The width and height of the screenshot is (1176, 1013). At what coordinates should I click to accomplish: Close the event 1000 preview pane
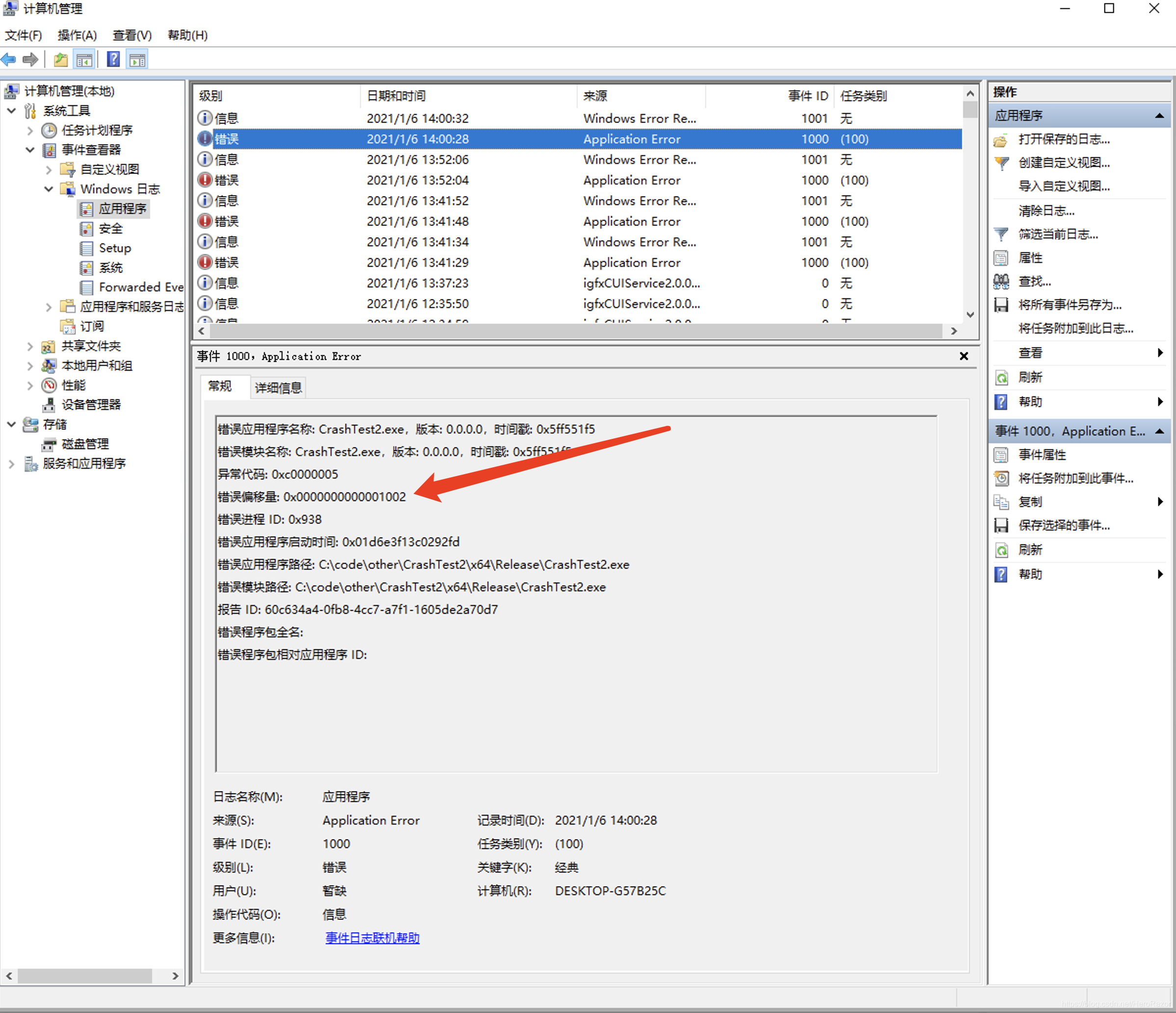963,356
